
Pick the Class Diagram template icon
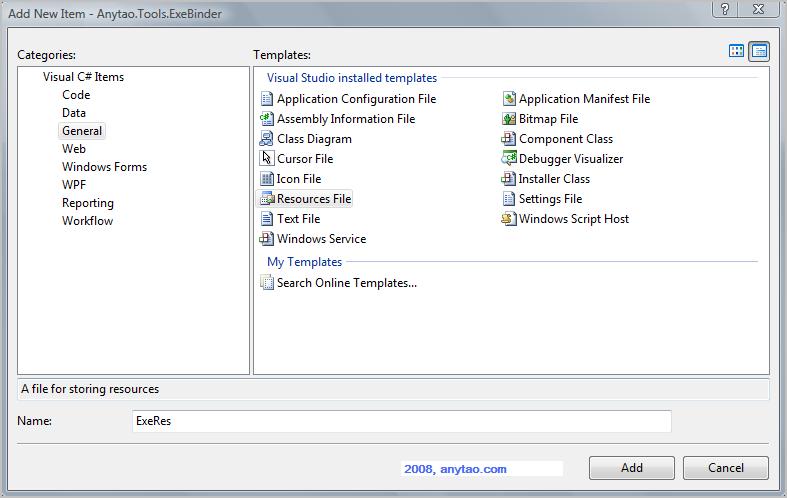pos(266,139)
